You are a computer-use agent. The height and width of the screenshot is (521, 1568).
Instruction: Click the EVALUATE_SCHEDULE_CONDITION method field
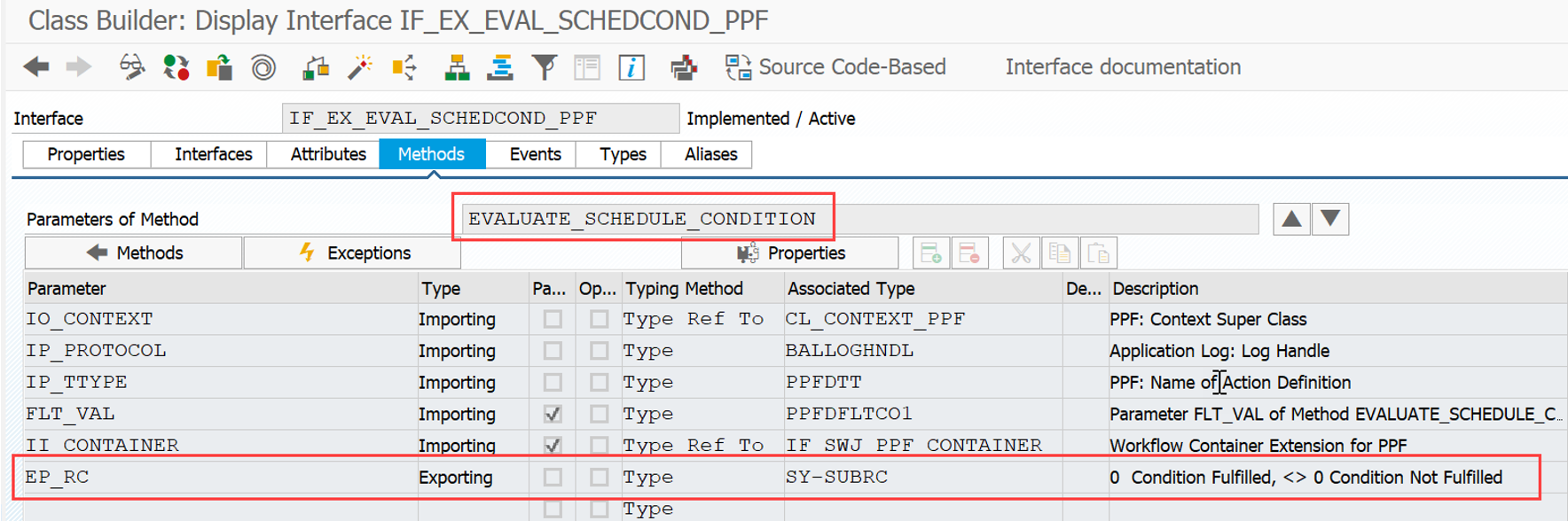click(x=858, y=219)
